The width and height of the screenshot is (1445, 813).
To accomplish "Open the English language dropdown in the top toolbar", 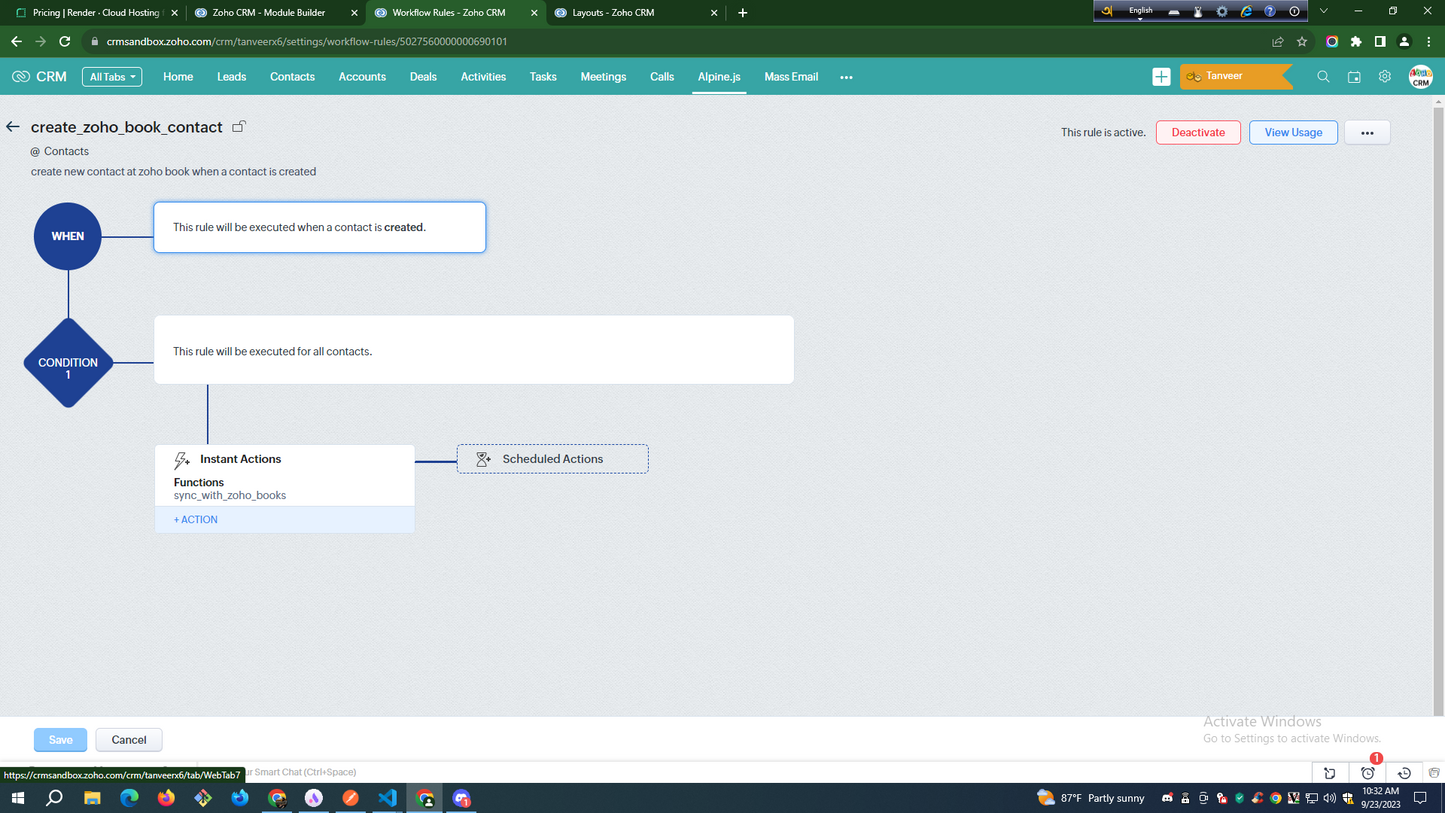I will [x=1140, y=12].
